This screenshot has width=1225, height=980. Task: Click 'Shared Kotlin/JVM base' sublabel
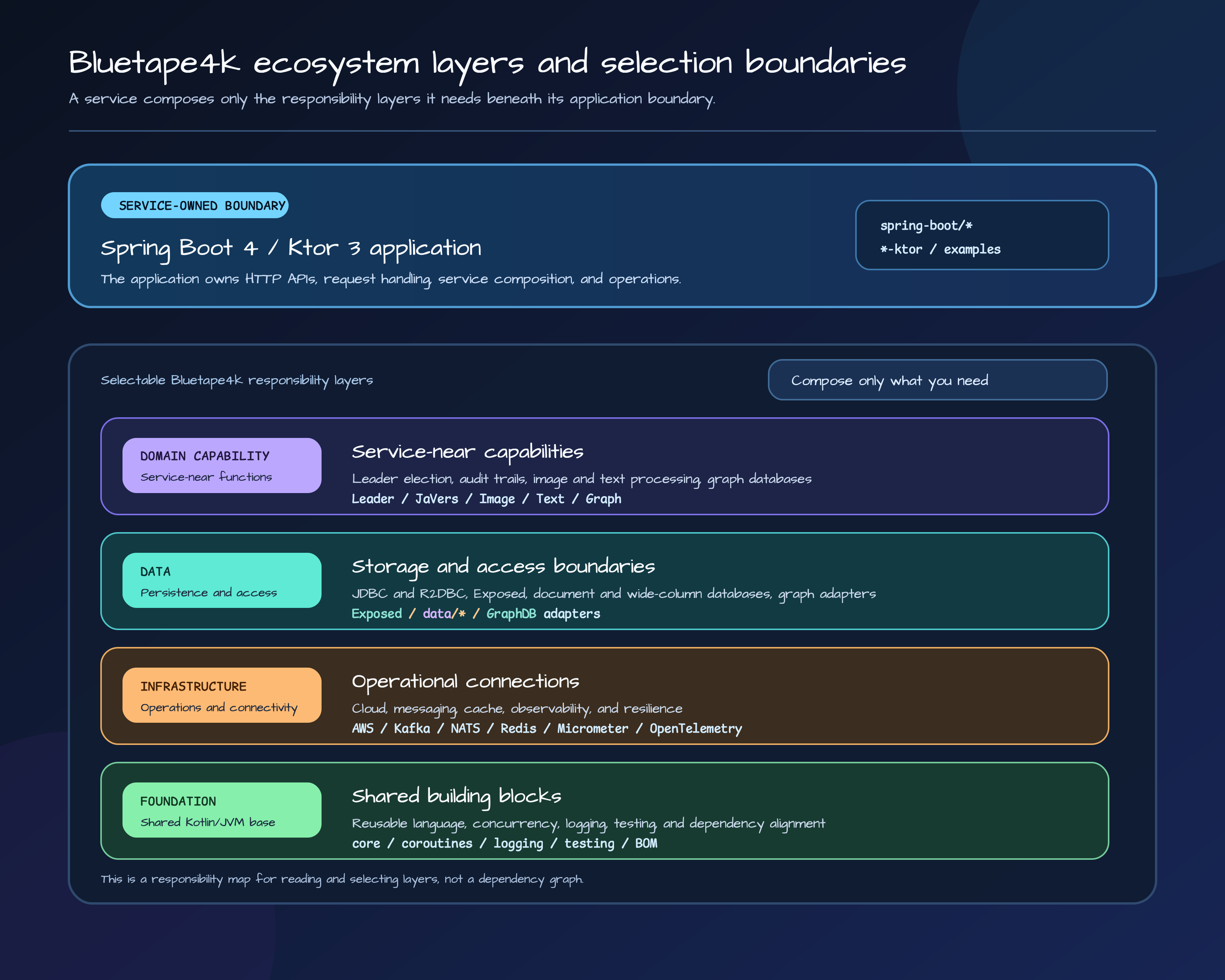pos(207,822)
